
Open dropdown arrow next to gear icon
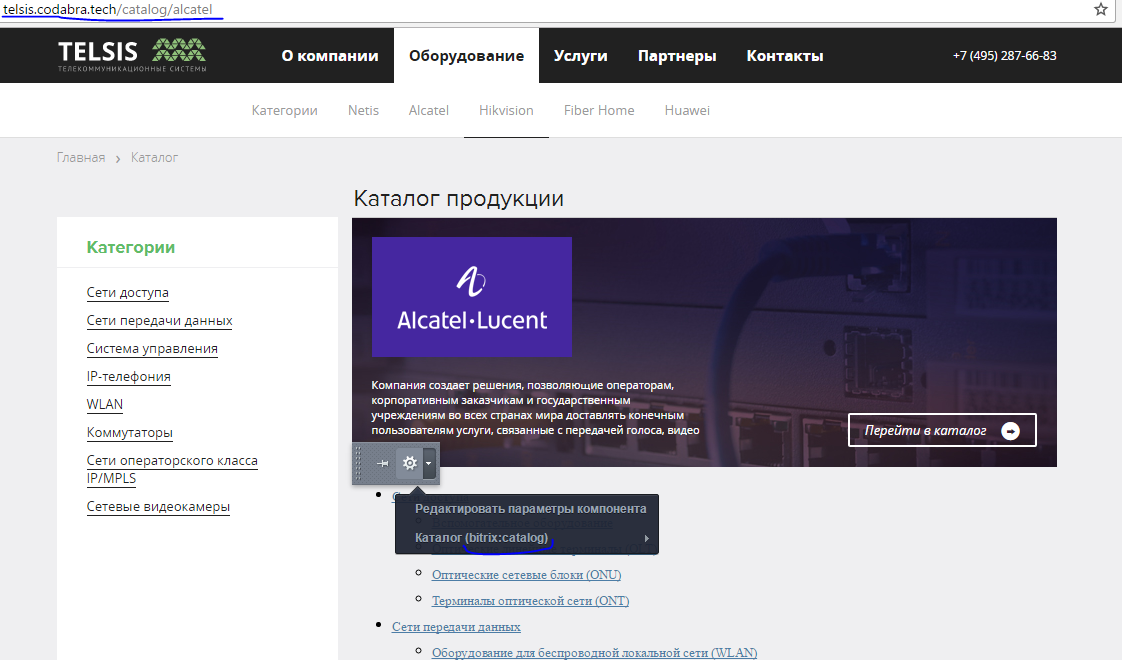click(x=429, y=463)
